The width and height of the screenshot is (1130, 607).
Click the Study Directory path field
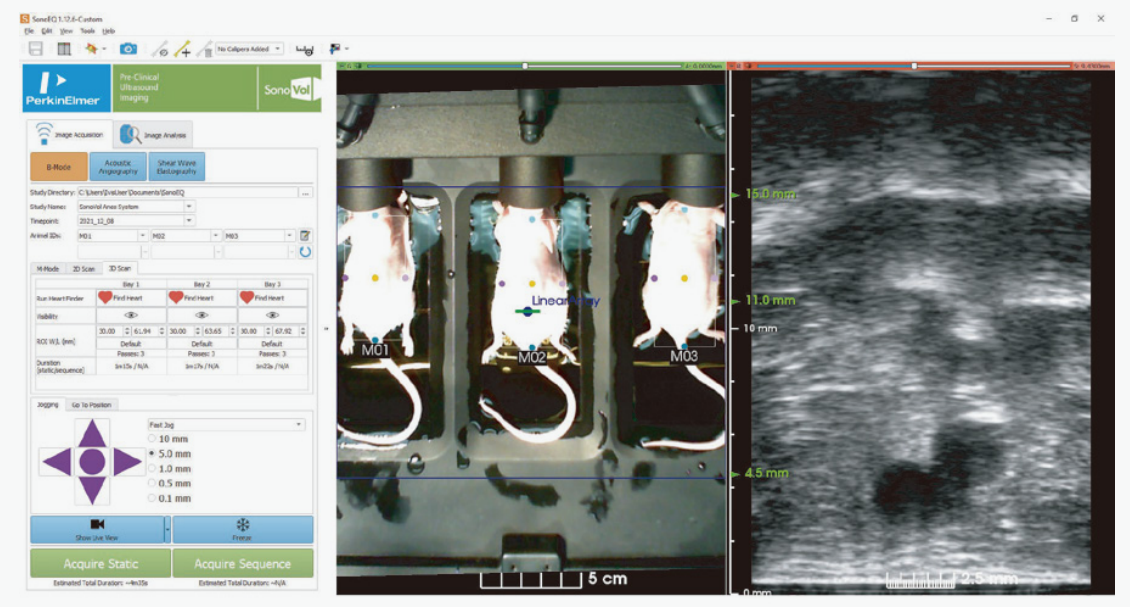[x=187, y=192]
